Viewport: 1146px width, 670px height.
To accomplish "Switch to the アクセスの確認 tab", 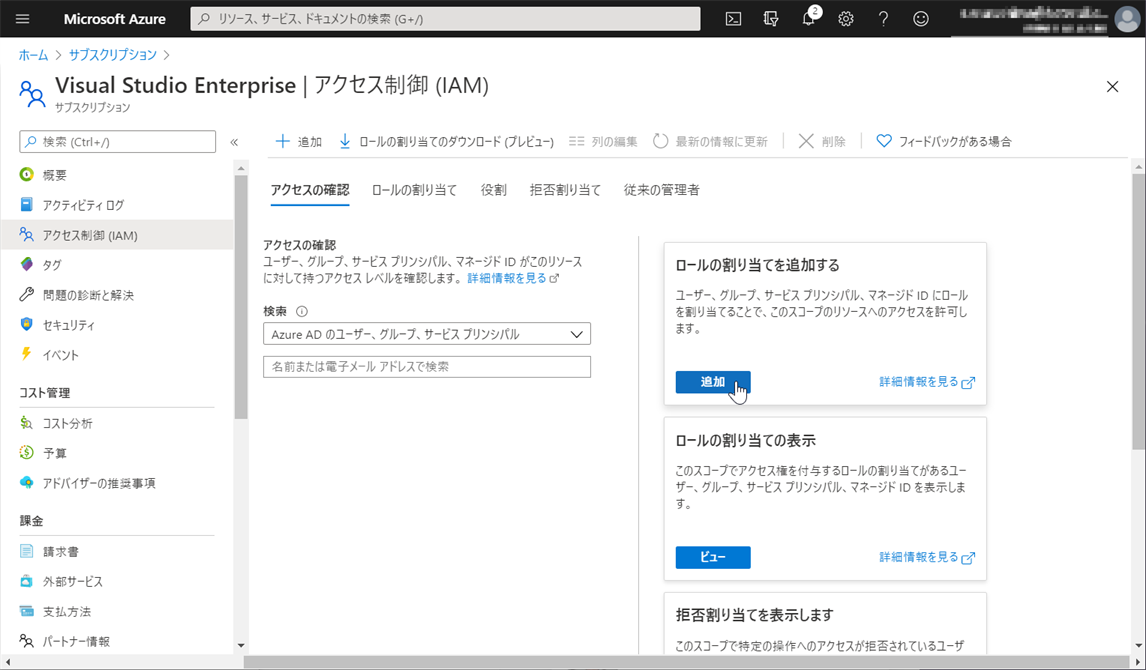I will 310,190.
